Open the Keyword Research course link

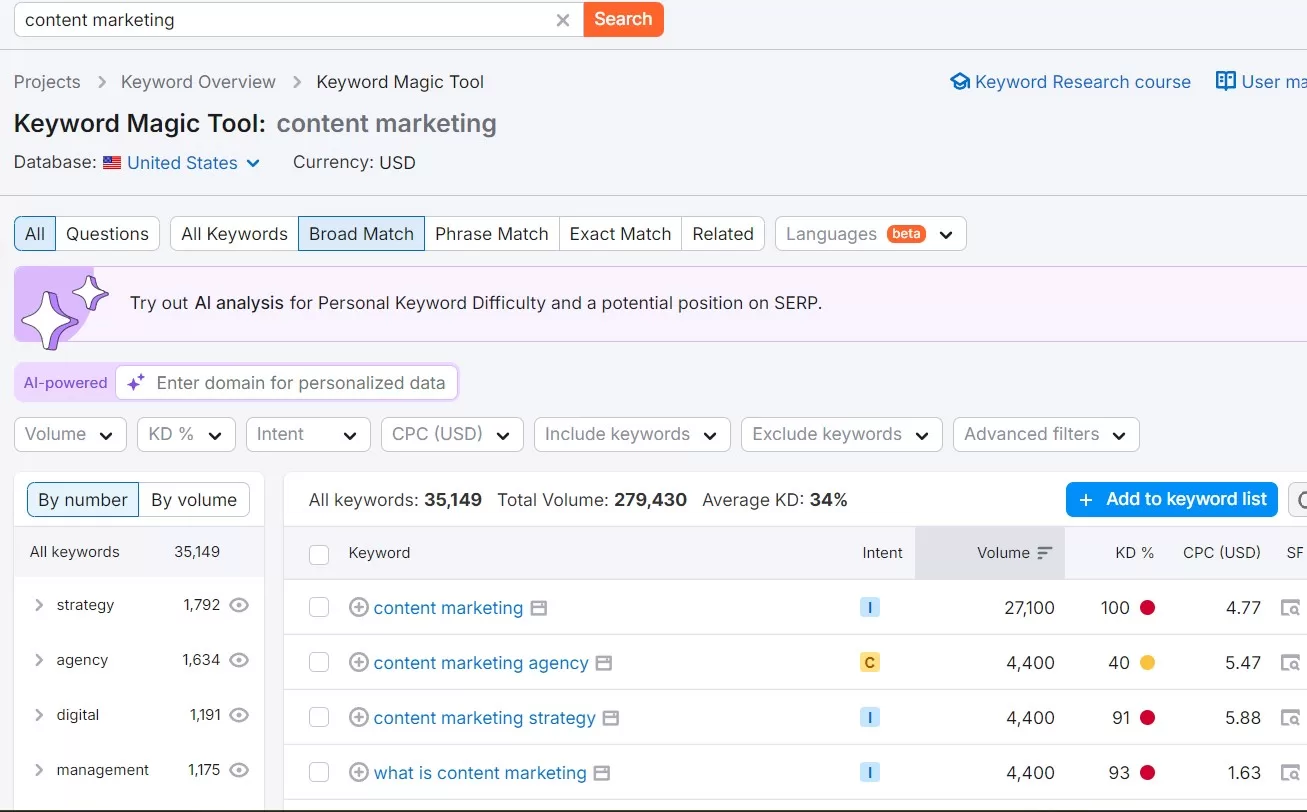1083,82
